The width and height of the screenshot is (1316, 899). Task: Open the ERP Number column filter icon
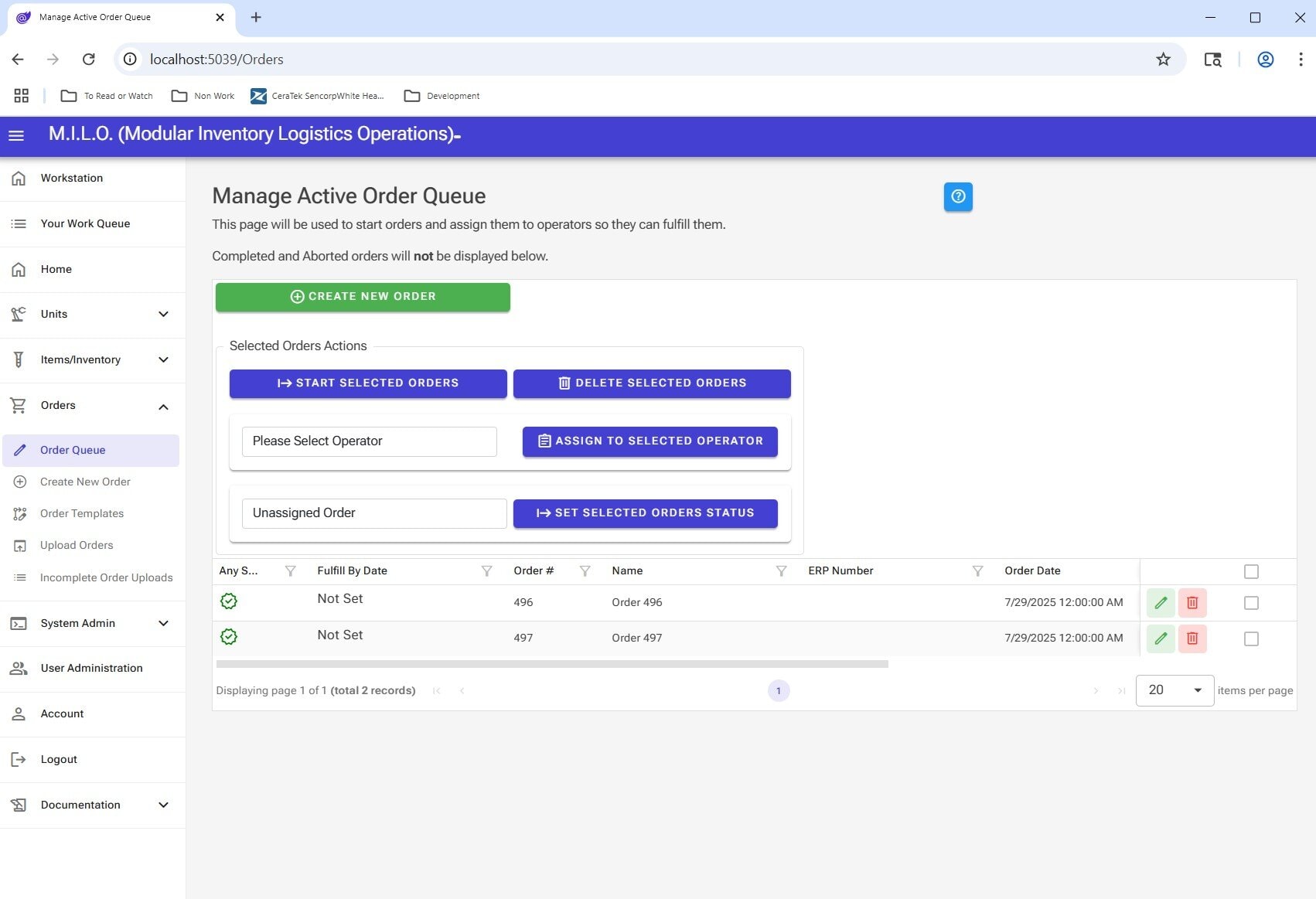tap(978, 571)
